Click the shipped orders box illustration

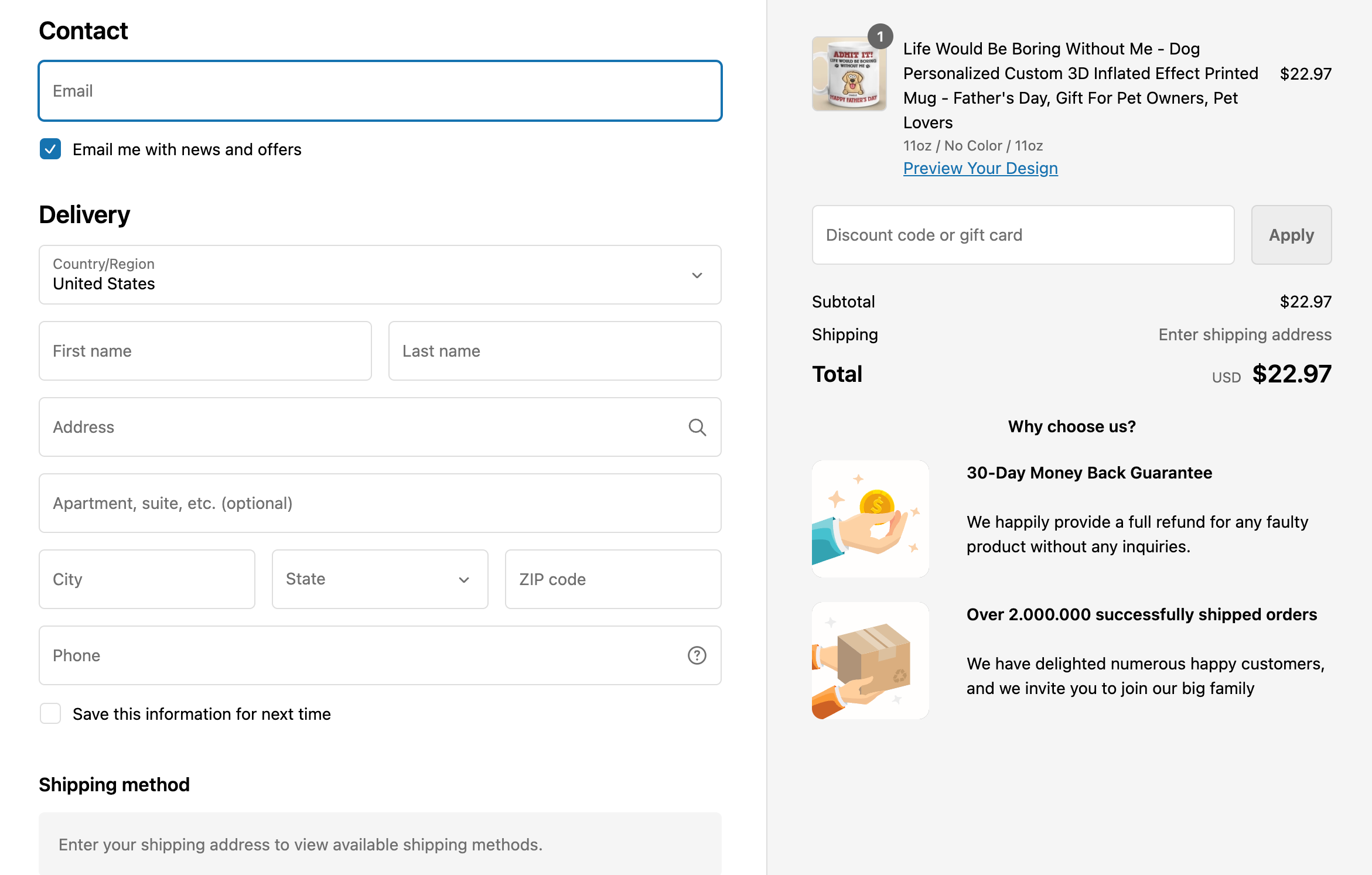tap(870, 661)
